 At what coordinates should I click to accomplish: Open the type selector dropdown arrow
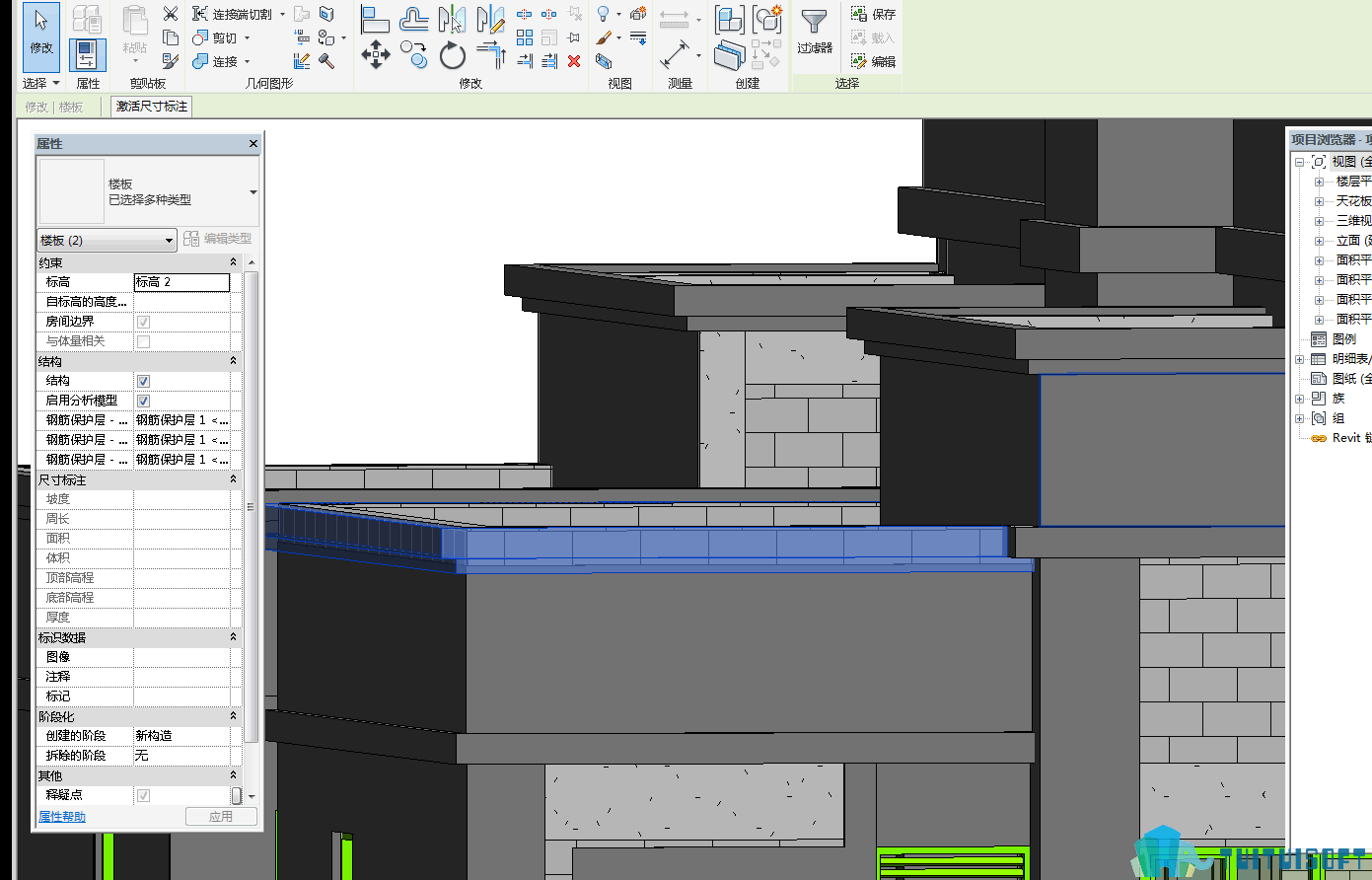pyautogui.click(x=253, y=192)
